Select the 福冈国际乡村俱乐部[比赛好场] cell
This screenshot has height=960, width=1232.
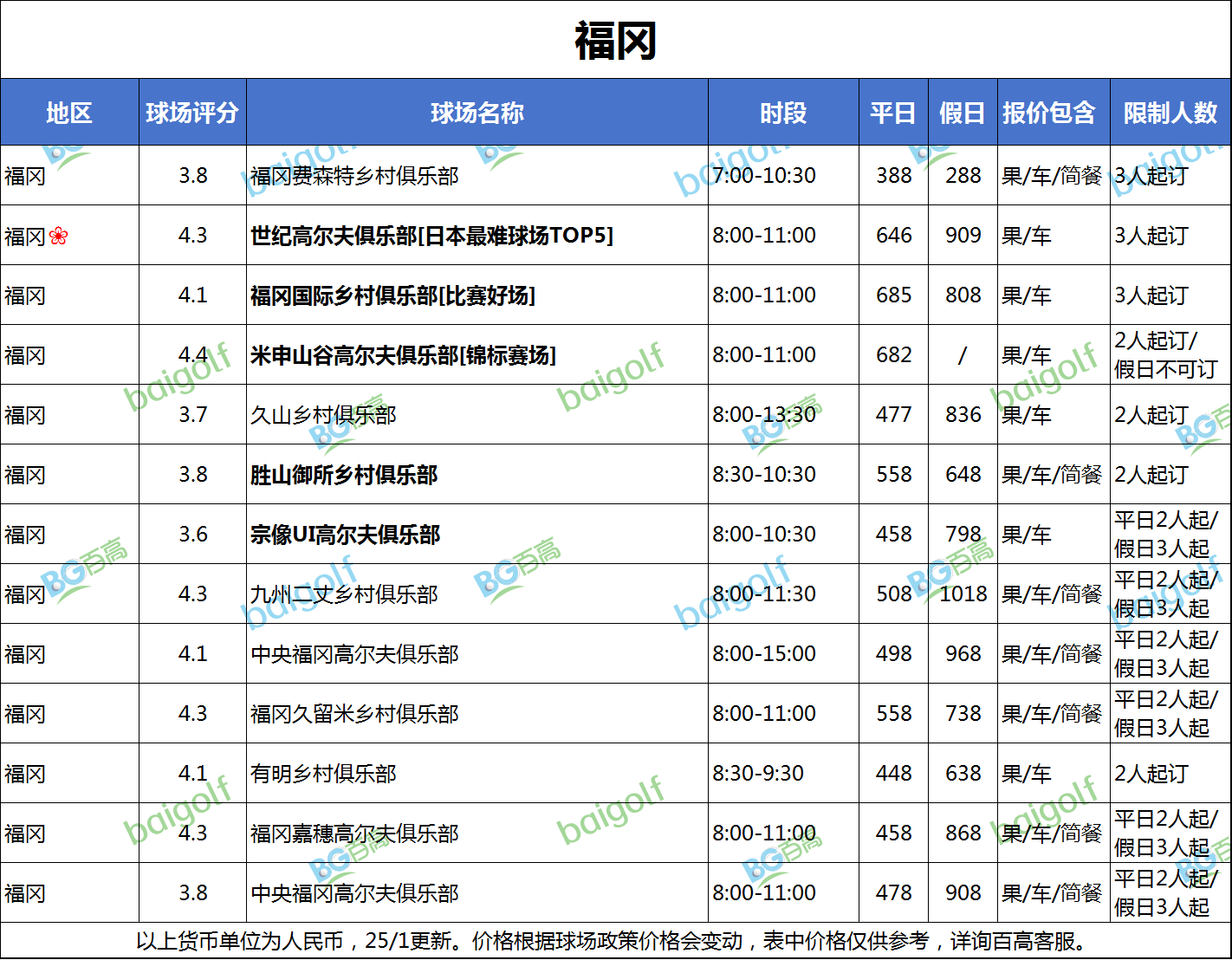click(392, 295)
